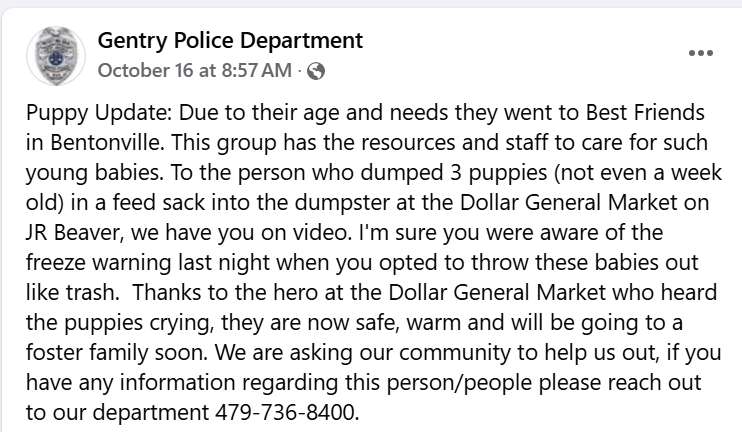
Task: Open the three-dot post options menu
Action: tap(700, 53)
